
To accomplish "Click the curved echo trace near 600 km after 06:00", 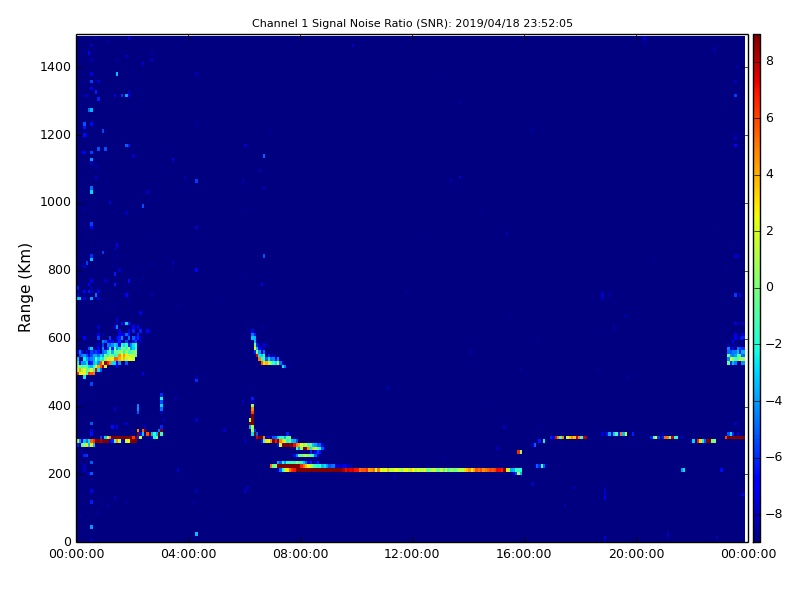I will coord(266,349).
